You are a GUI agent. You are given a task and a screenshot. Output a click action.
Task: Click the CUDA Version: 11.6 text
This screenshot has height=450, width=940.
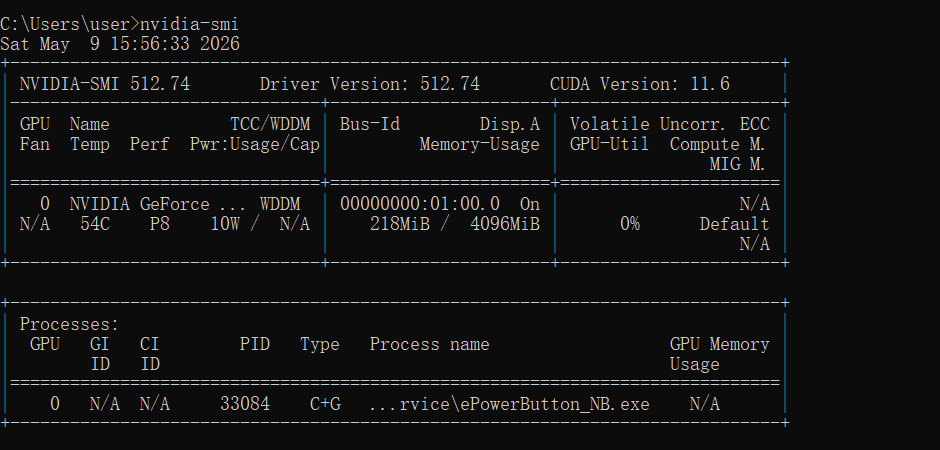pos(640,84)
